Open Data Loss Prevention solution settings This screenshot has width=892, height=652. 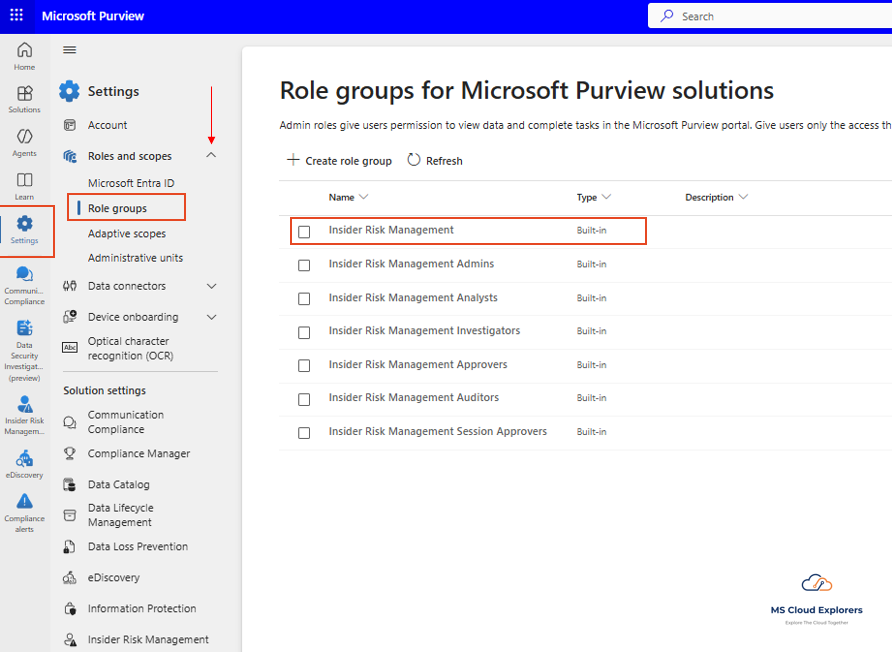[x=138, y=547]
